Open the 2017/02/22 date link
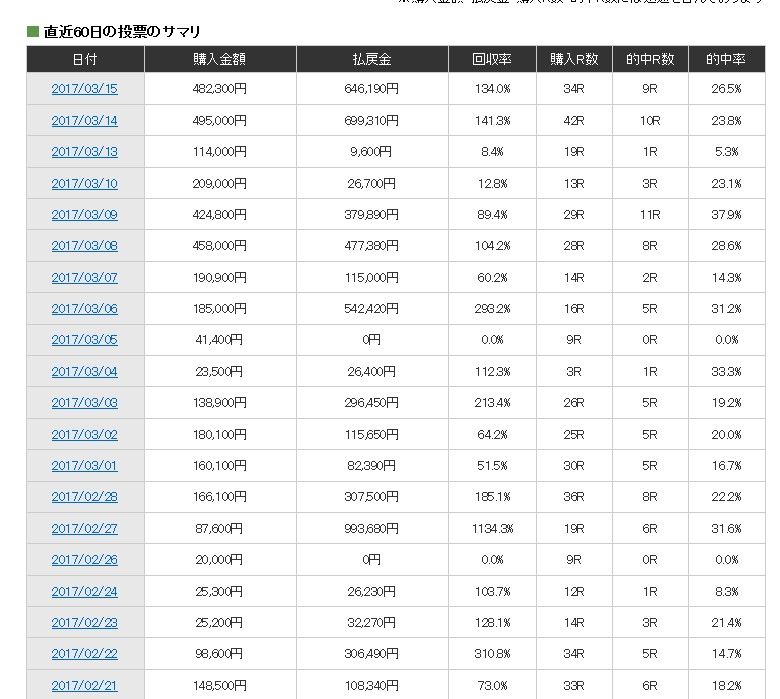This screenshot has width=780, height=699. click(85, 654)
